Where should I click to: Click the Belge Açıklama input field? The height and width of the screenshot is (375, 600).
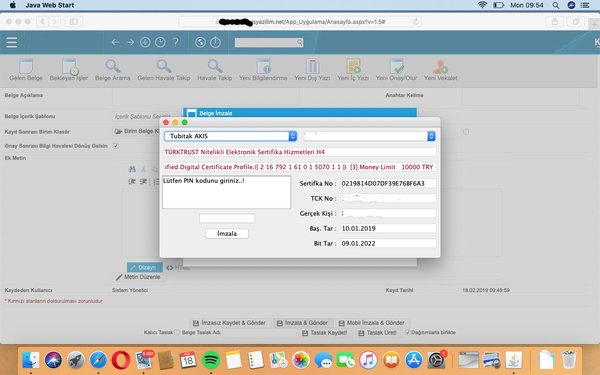click(x=207, y=96)
